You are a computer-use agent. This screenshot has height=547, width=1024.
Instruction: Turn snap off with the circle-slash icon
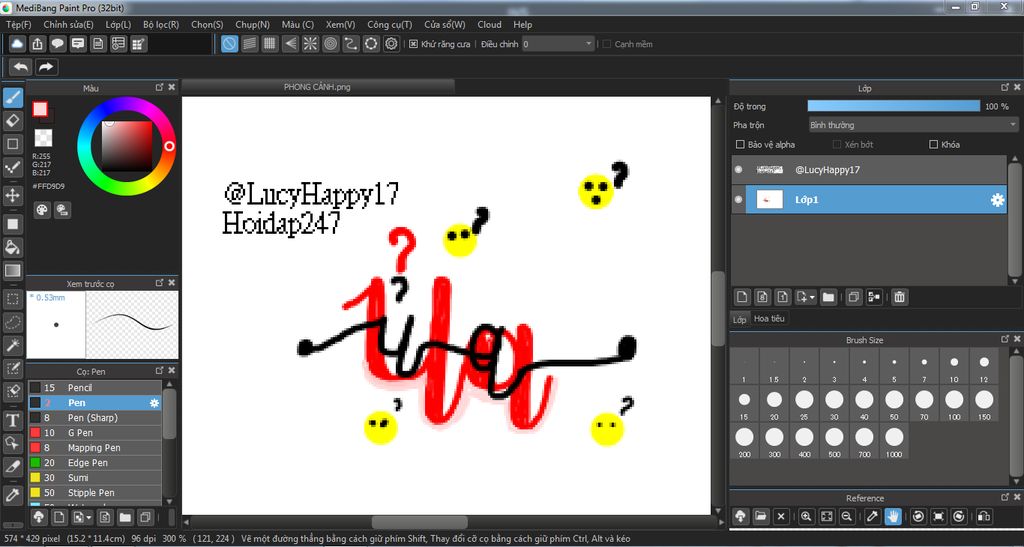(229, 44)
